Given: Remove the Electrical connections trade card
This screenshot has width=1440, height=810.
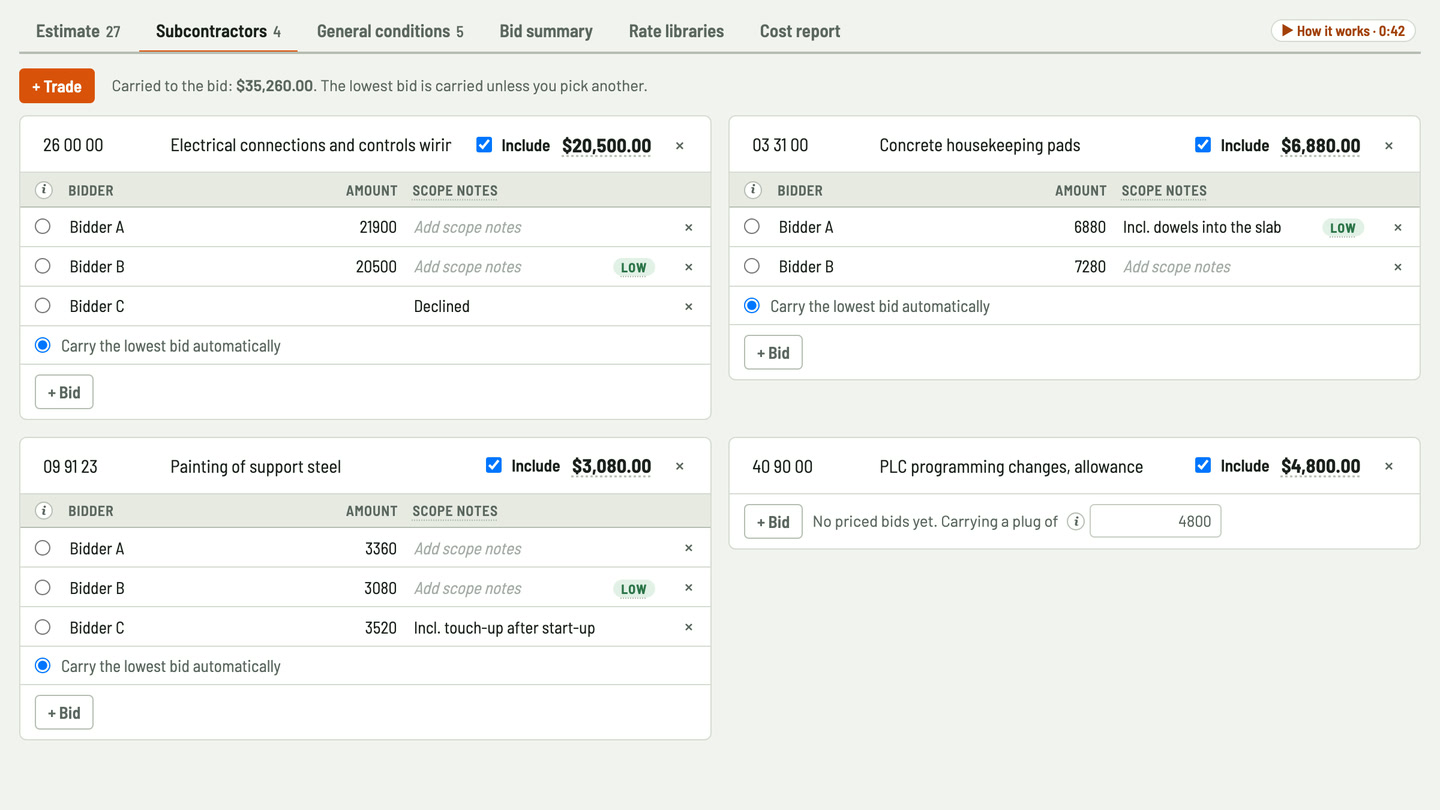Looking at the screenshot, I should click(x=680, y=146).
